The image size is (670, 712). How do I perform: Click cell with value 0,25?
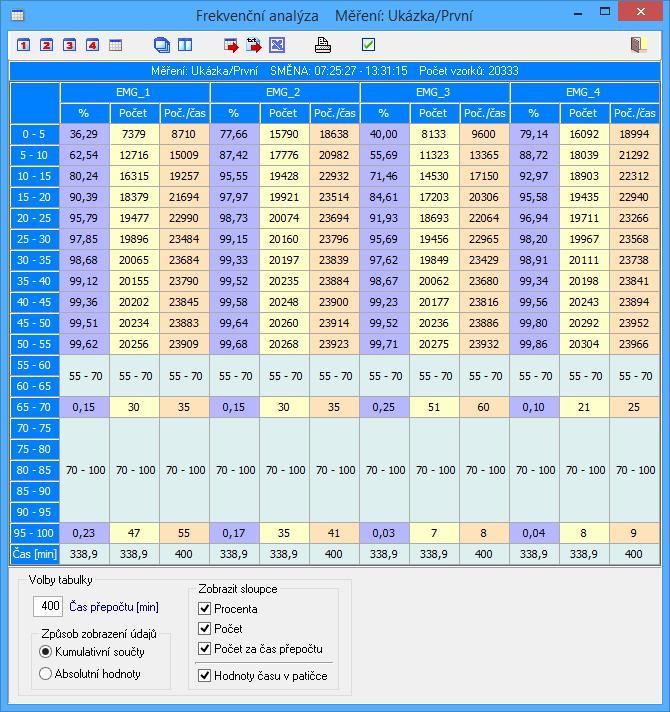384,407
